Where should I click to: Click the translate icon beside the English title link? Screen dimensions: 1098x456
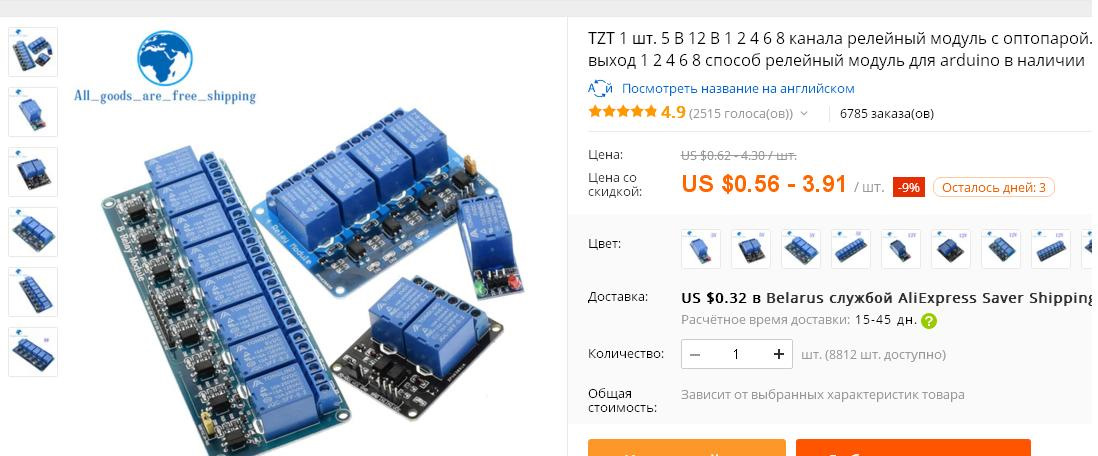(x=600, y=89)
